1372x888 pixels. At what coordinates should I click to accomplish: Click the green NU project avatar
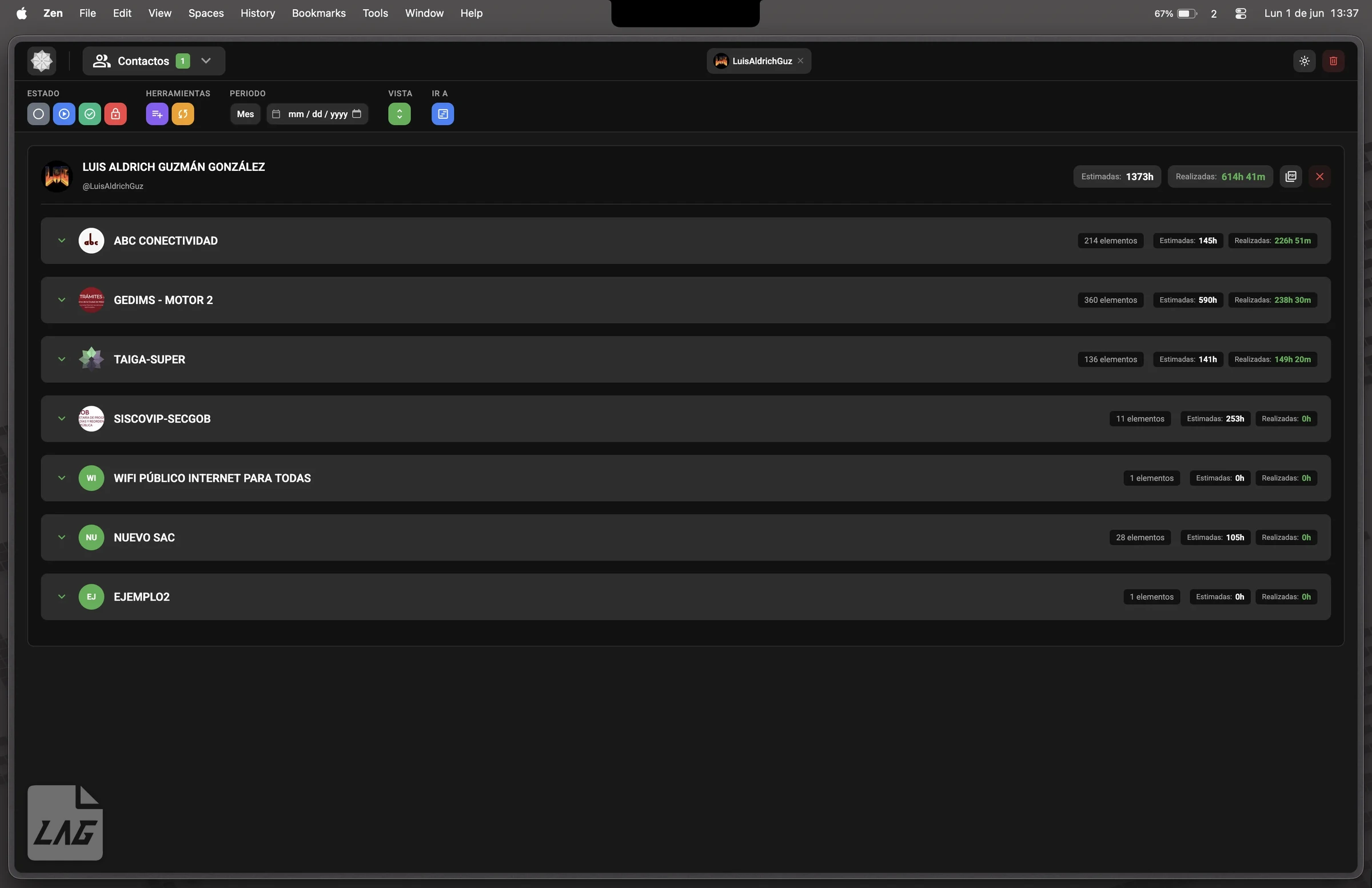pyautogui.click(x=91, y=537)
